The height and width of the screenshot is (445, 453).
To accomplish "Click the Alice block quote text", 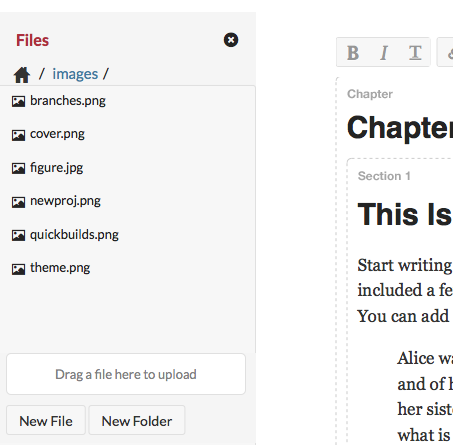I will tap(425, 397).
